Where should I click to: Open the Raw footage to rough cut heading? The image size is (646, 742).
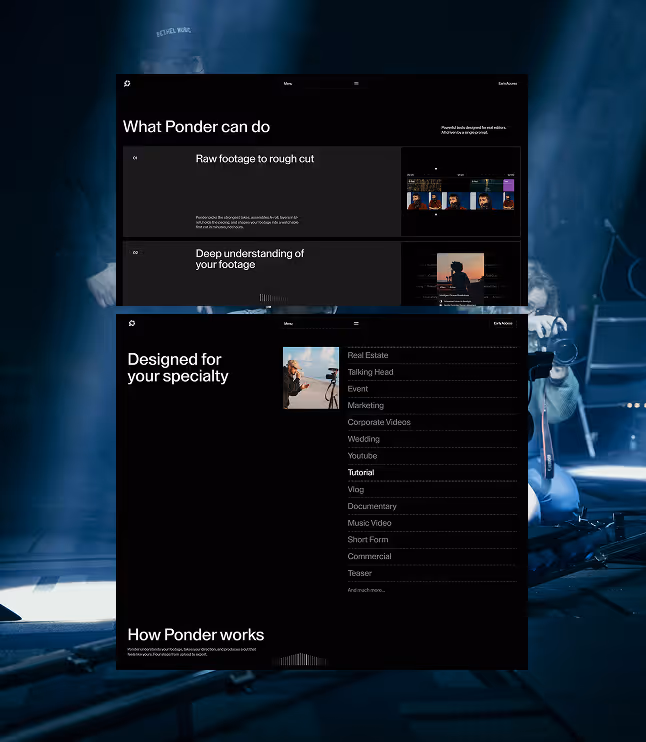click(x=255, y=159)
